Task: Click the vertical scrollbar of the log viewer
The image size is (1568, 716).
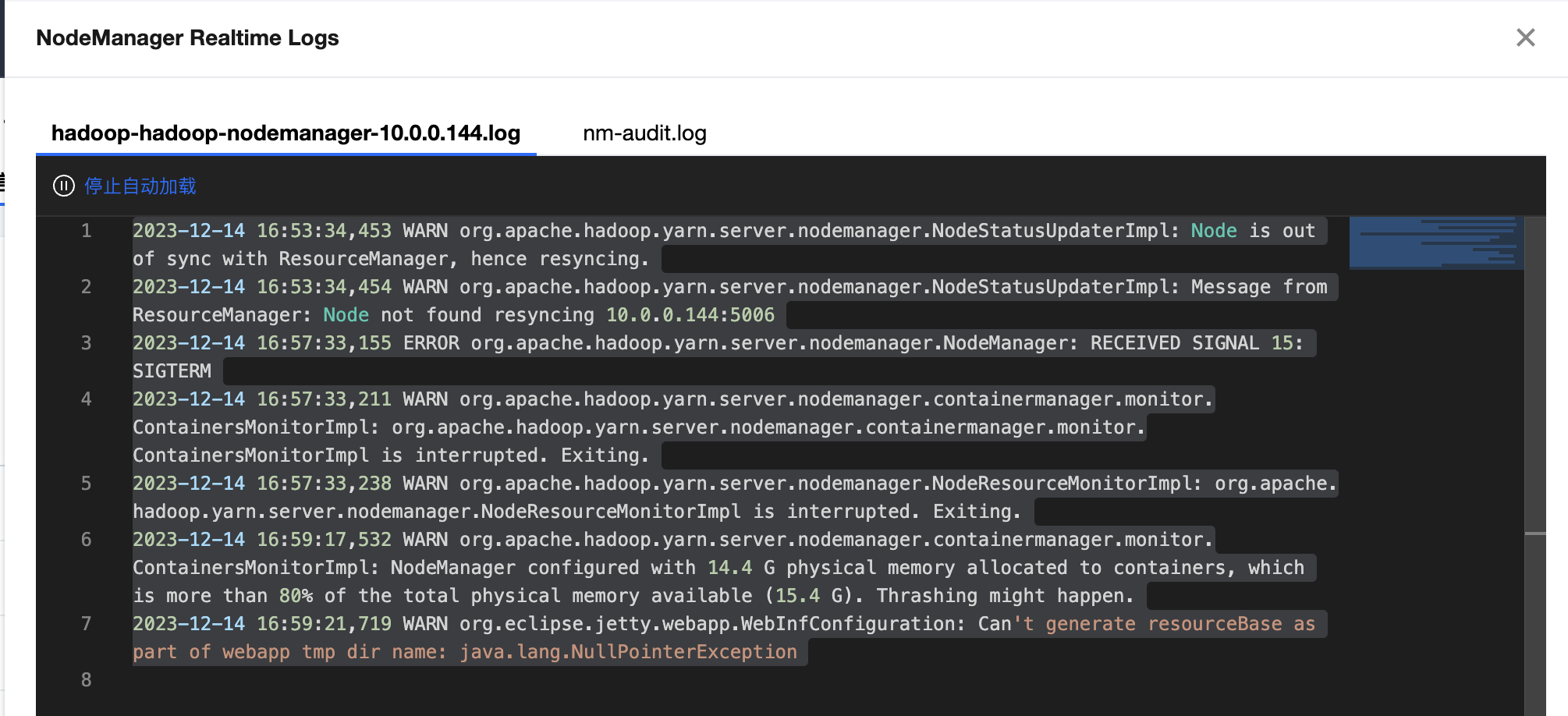Action: pyautogui.click(x=1535, y=466)
